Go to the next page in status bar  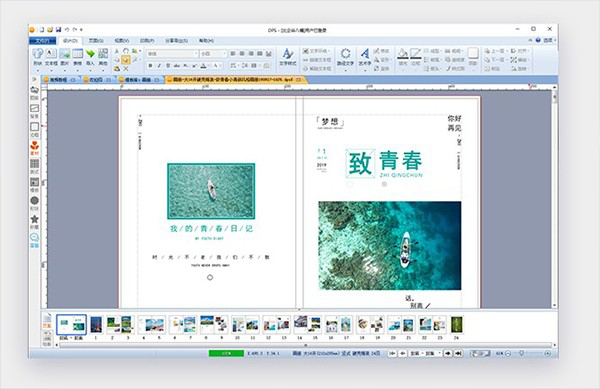(x=448, y=353)
